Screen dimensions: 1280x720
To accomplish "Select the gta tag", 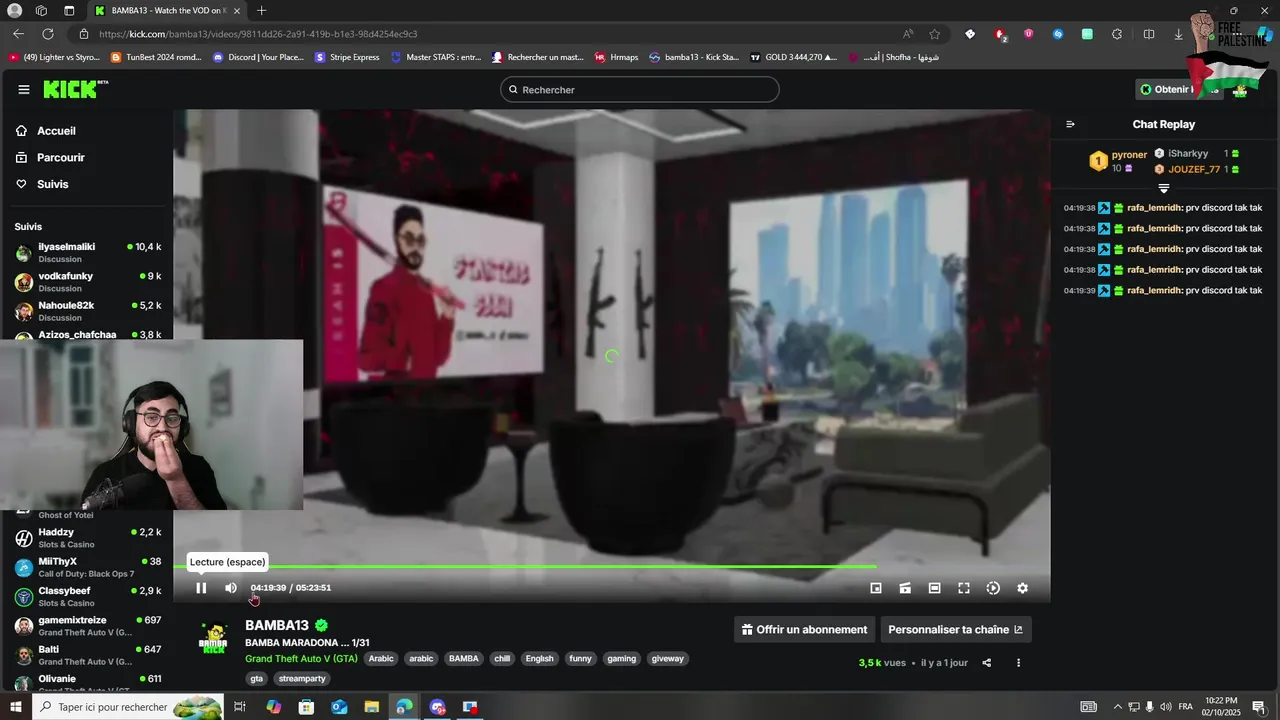I will [x=257, y=679].
